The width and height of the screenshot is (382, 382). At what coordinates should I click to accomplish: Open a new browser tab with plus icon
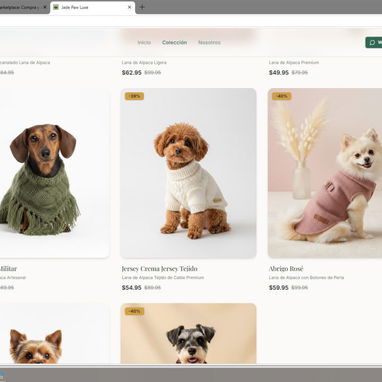click(x=142, y=7)
